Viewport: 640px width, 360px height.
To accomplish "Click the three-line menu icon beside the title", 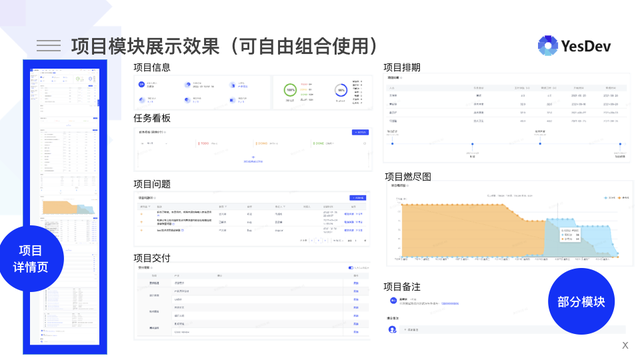I will (49, 45).
